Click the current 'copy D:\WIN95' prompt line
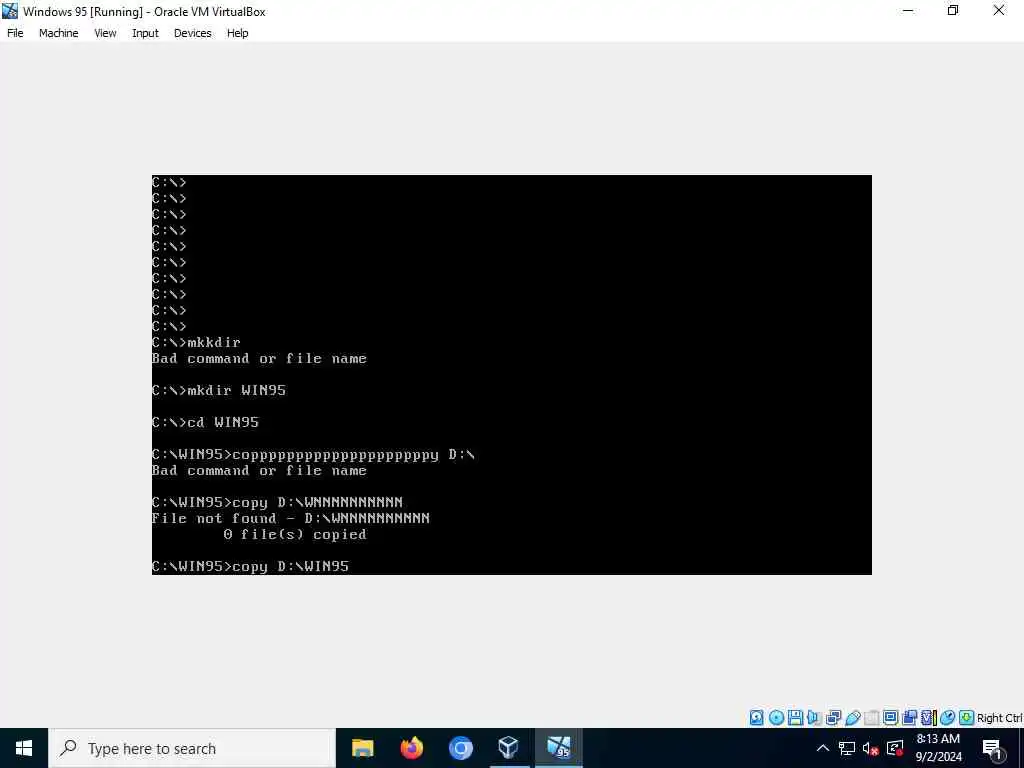 pyautogui.click(x=250, y=566)
